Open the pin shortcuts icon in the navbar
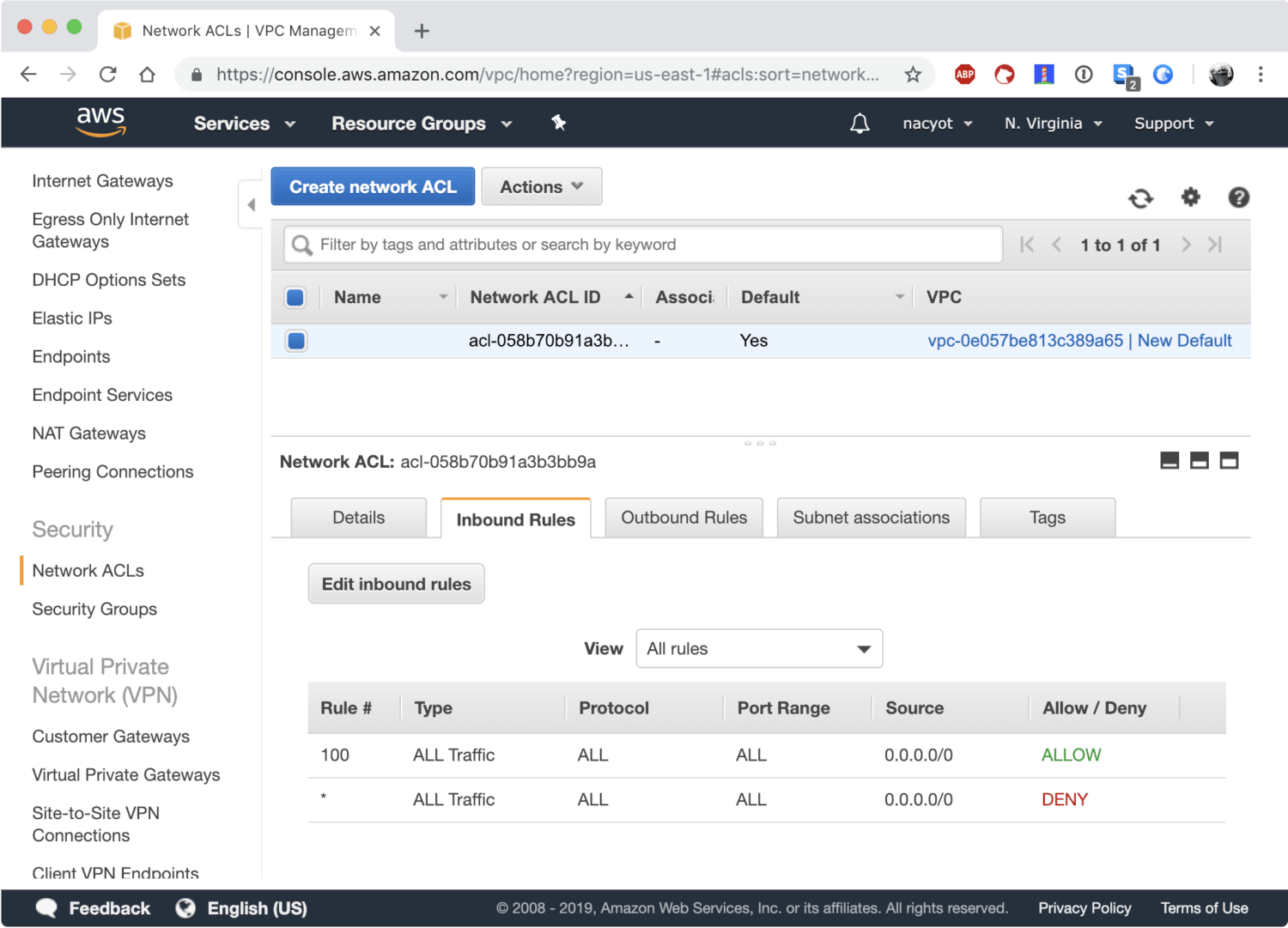 tap(558, 123)
